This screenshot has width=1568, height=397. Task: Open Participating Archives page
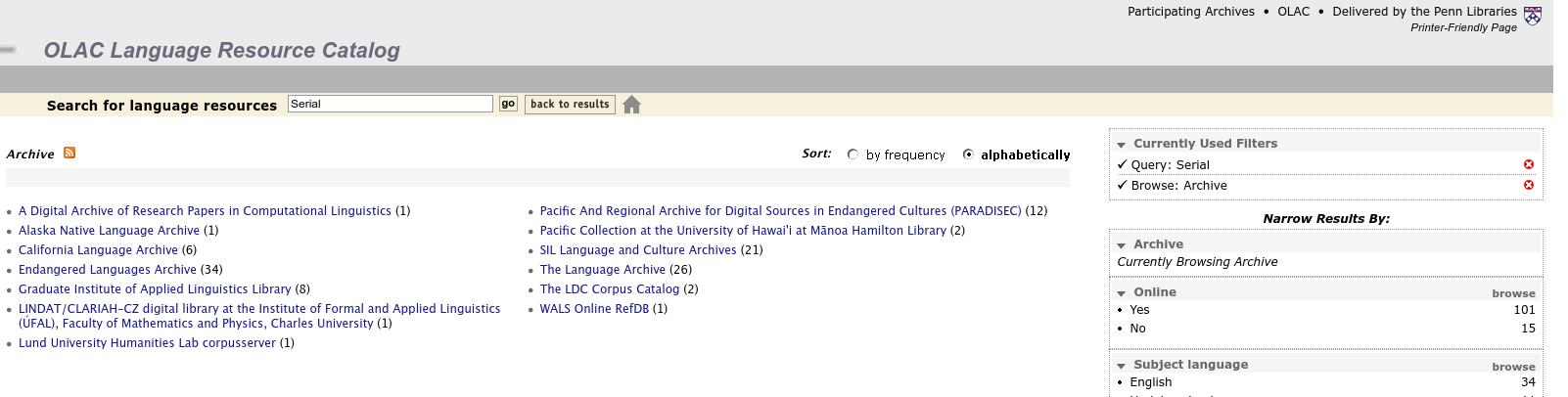click(x=1190, y=12)
